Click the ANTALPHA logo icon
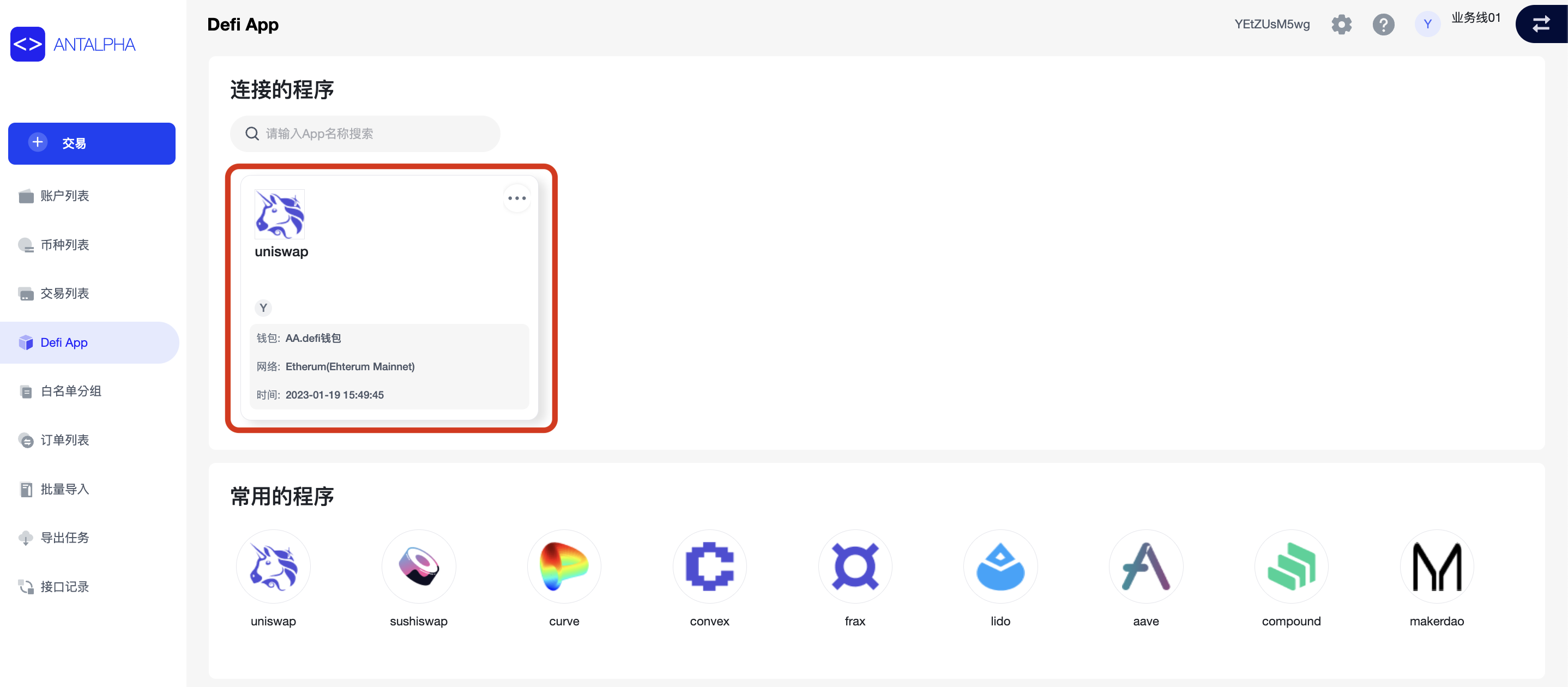The height and width of the screenshot is (687, 1568). pyautogui.click(x=27, y=44)
